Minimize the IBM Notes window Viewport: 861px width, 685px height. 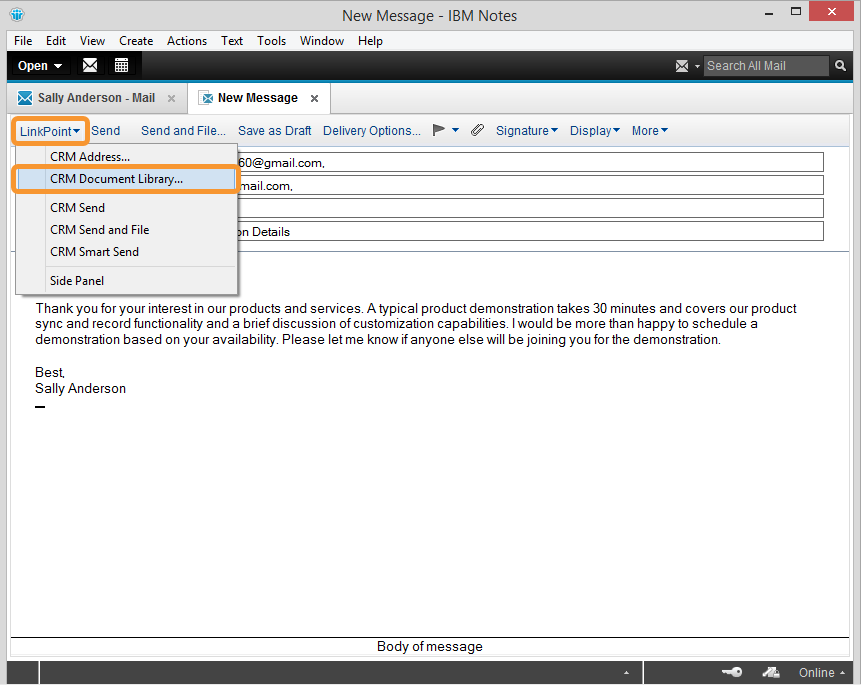(769, 13)
